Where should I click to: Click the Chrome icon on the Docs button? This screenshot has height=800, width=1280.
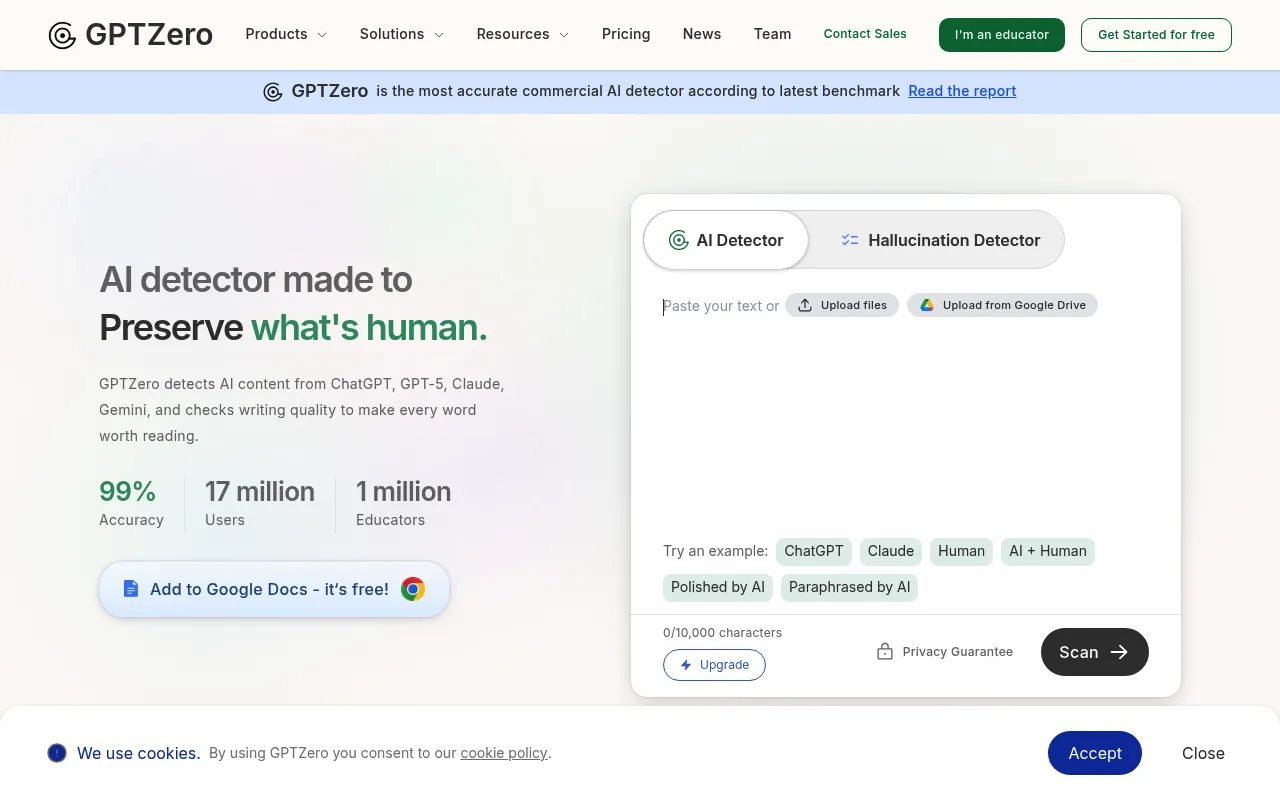coord(413,589)
